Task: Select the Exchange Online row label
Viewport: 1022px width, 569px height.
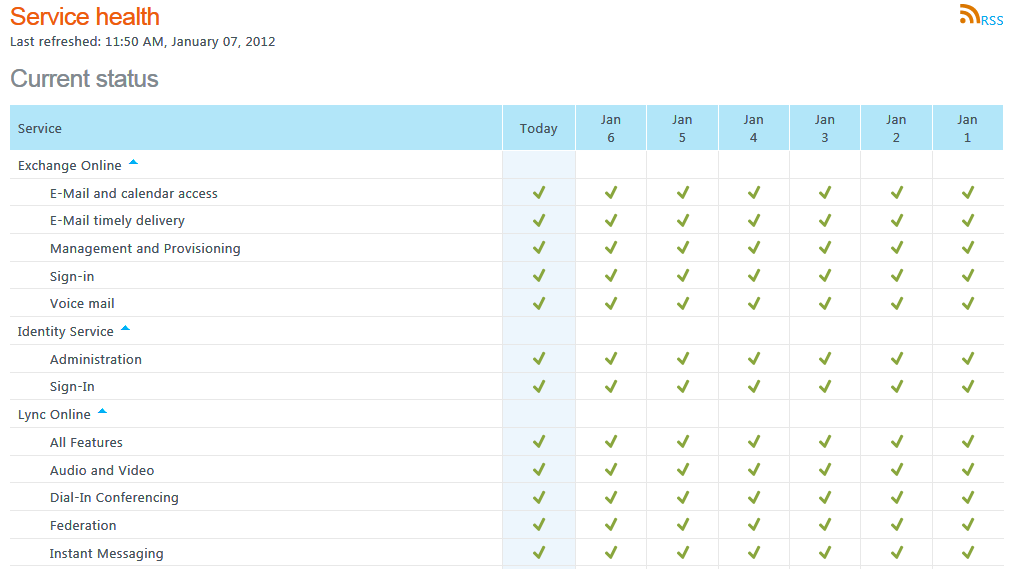Action: click(70, 166)
